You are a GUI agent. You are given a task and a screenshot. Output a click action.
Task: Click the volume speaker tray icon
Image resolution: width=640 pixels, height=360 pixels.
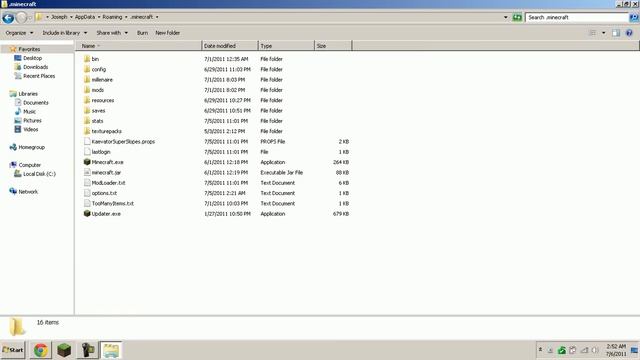[595, 350]
